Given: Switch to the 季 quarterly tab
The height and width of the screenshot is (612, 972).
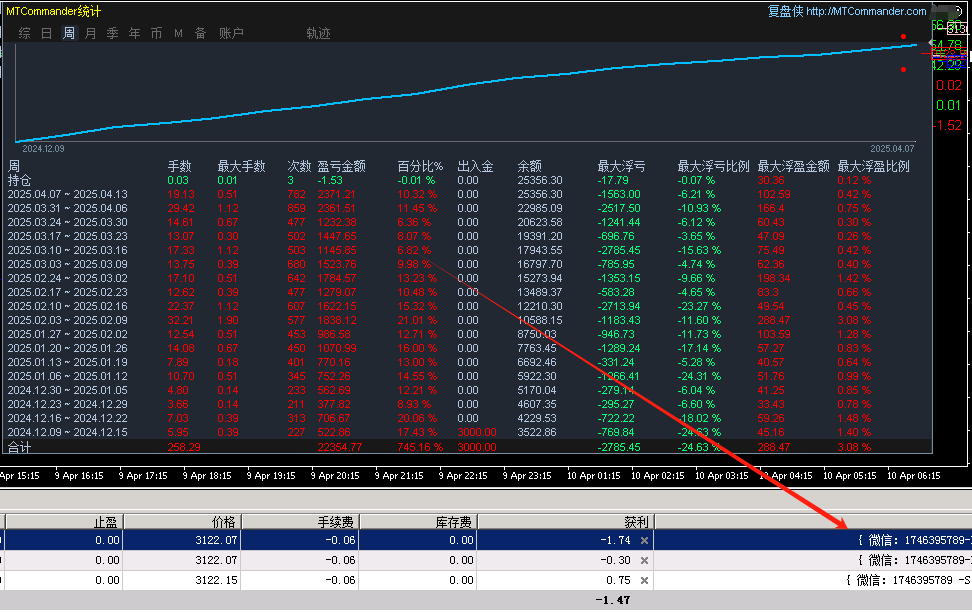Looking at the screenshot, I should coord(112,33).
